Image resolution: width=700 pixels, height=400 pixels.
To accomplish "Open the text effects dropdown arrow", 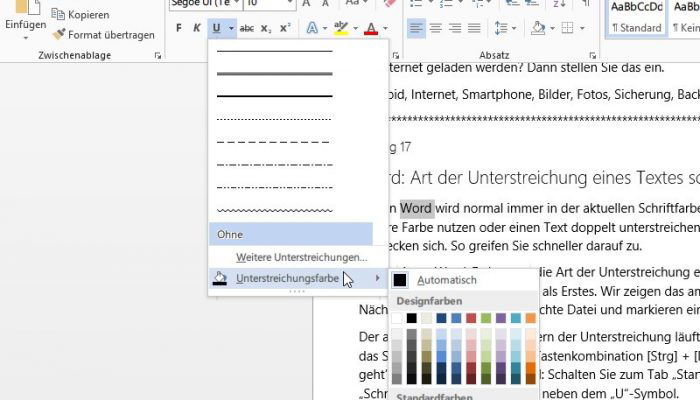I will click(x=325, y=28).
